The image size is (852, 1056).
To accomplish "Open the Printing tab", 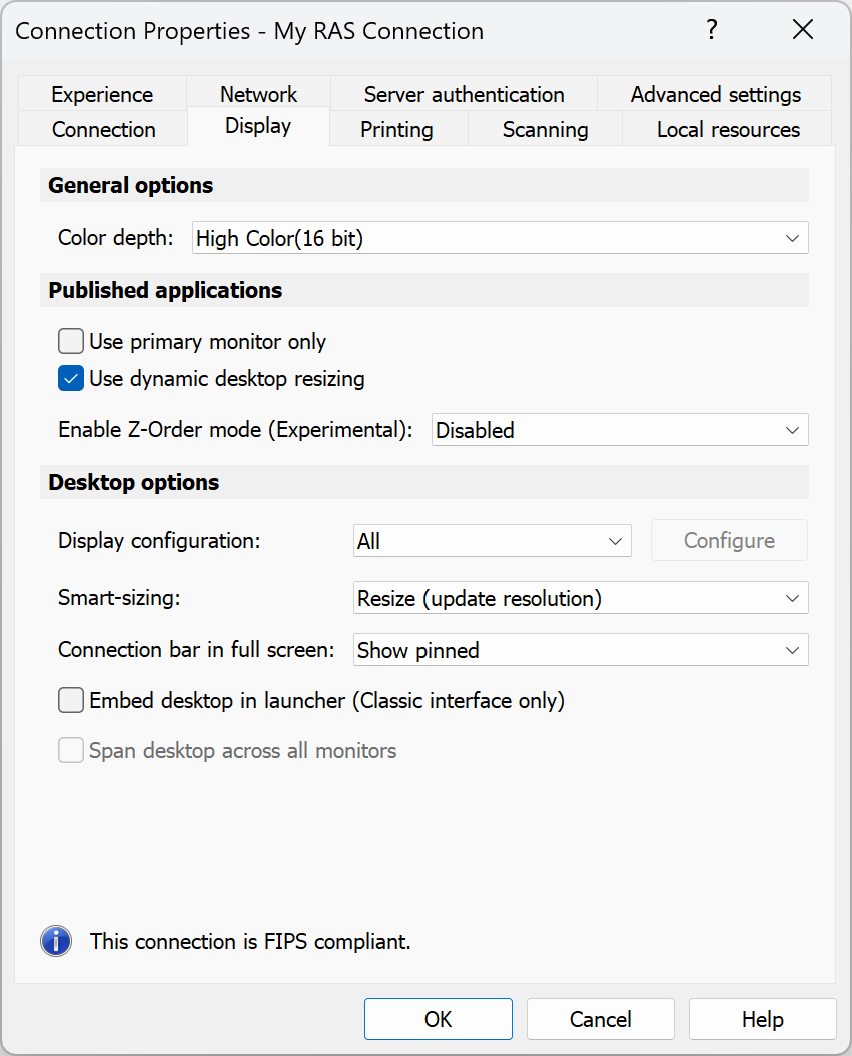I will [396, 129].
